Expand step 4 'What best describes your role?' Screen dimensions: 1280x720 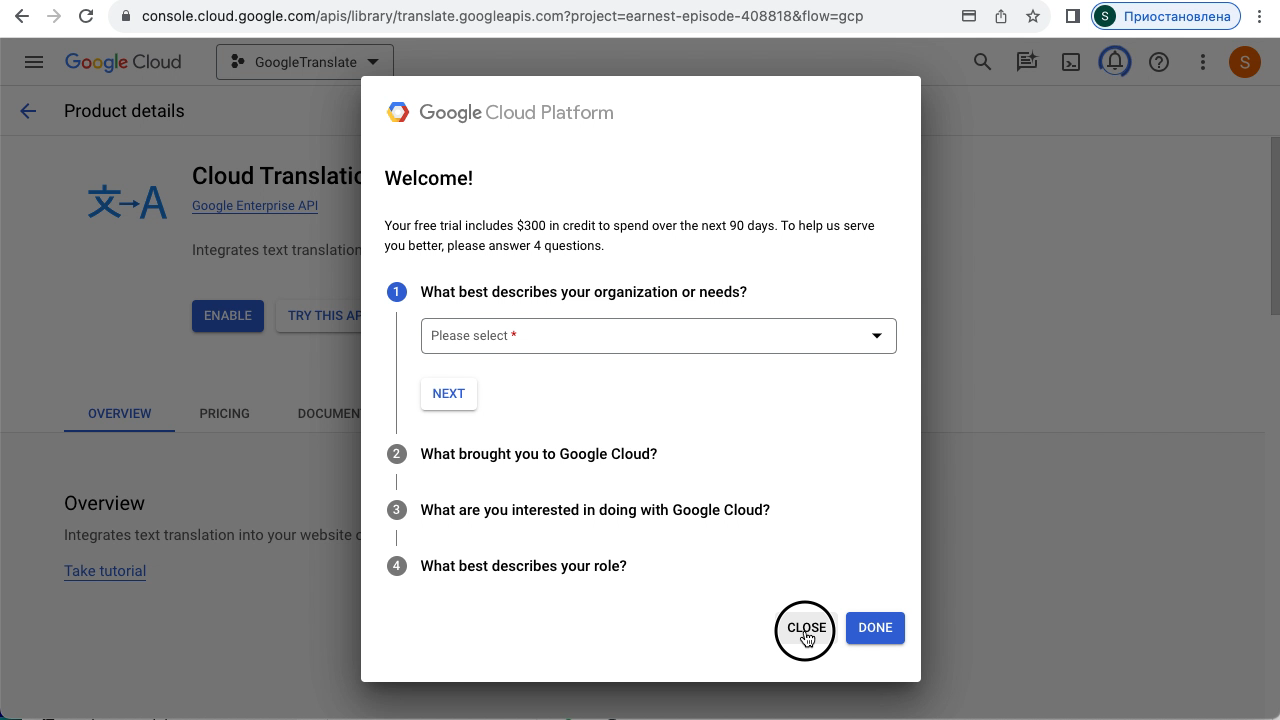click(523, 566)
